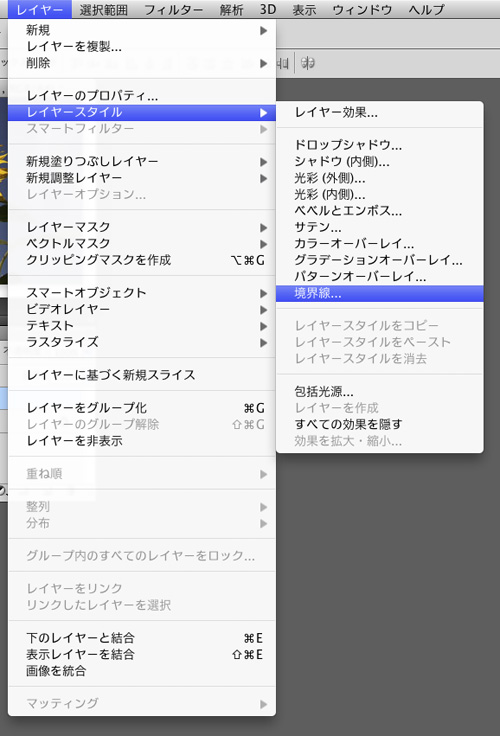The height and width of the screenshot is (736, 500).
Task: Choose グラデーションオーバーレイ...
Action: pyautogui.click(x=379, y=260)
